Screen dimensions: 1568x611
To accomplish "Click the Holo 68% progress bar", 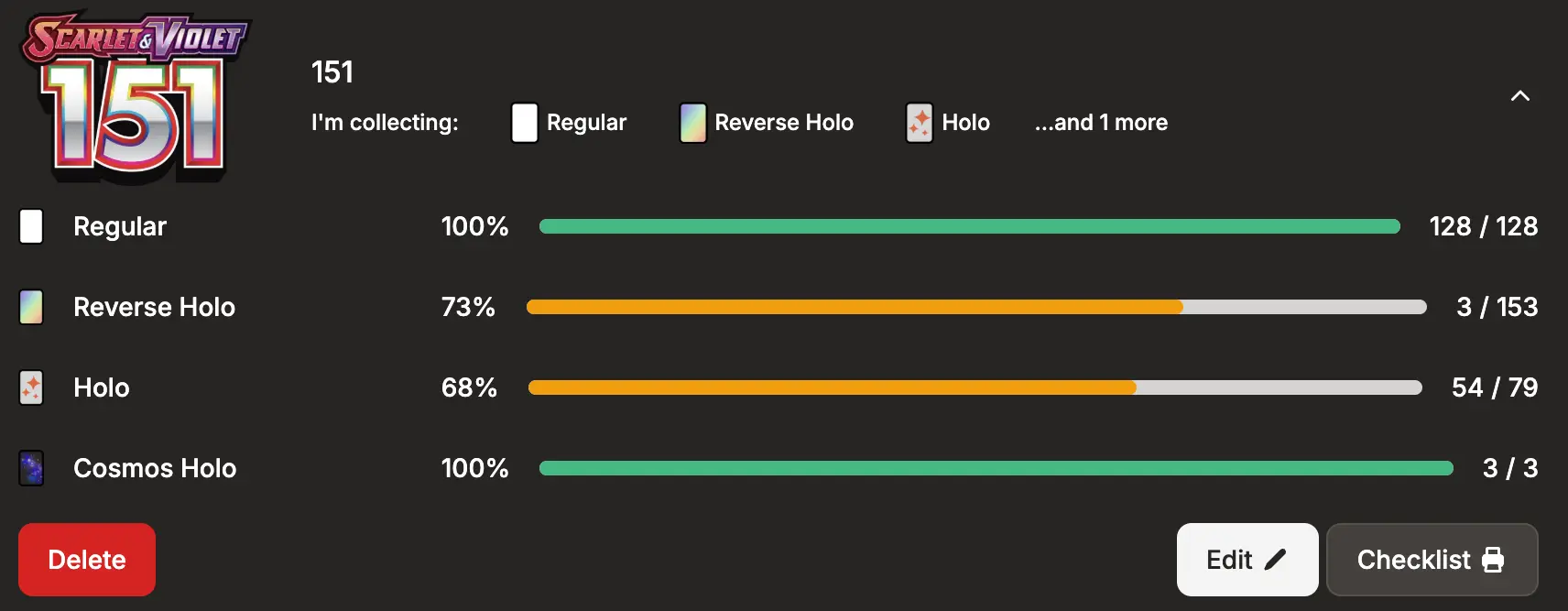I will (x=975, y=387).
